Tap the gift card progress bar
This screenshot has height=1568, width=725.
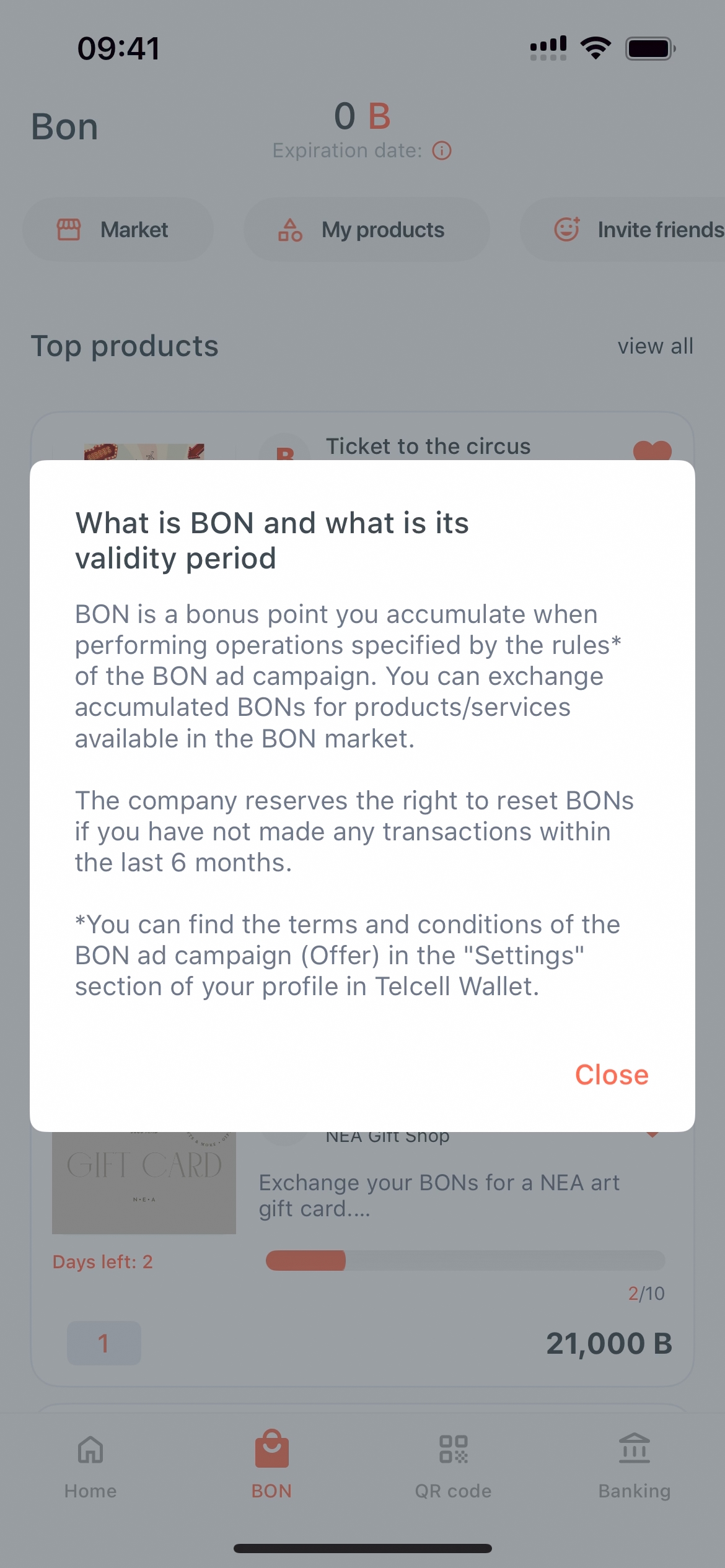click(465, 1260)
